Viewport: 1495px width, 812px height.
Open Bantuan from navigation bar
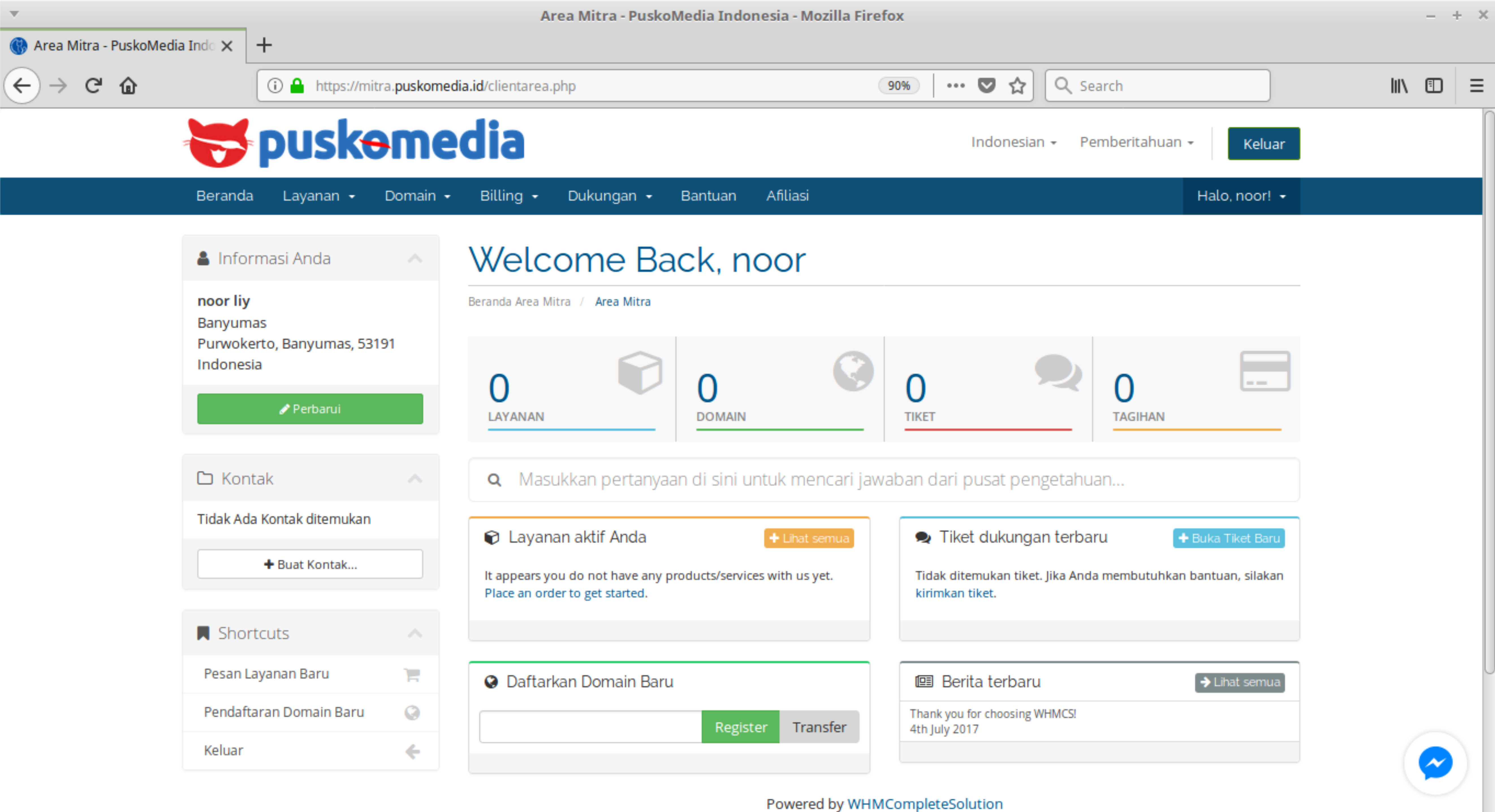click(x=708, y=196)
